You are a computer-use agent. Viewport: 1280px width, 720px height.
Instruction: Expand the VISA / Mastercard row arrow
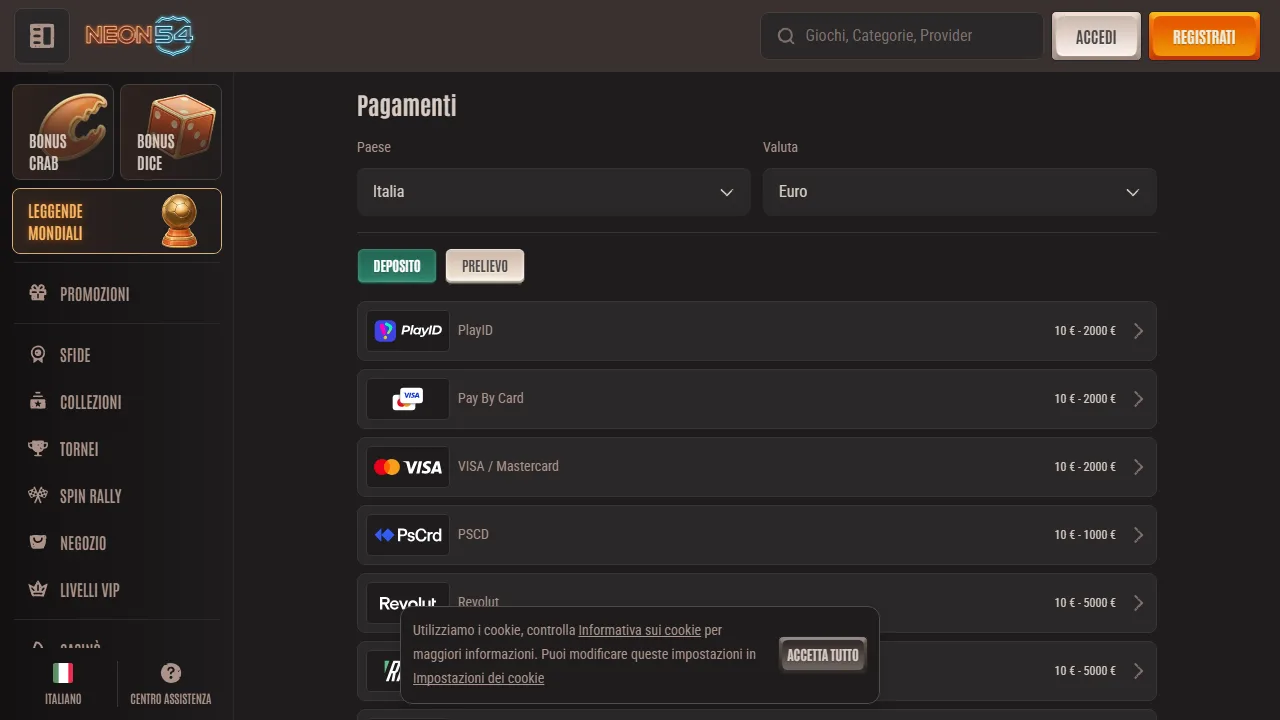1138,467
